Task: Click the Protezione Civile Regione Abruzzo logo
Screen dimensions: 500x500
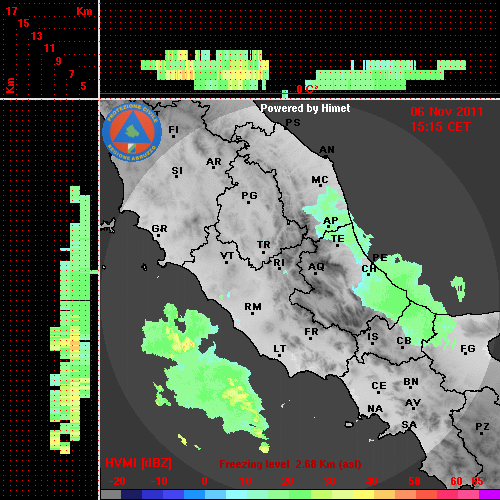Action: coord(132,132)
